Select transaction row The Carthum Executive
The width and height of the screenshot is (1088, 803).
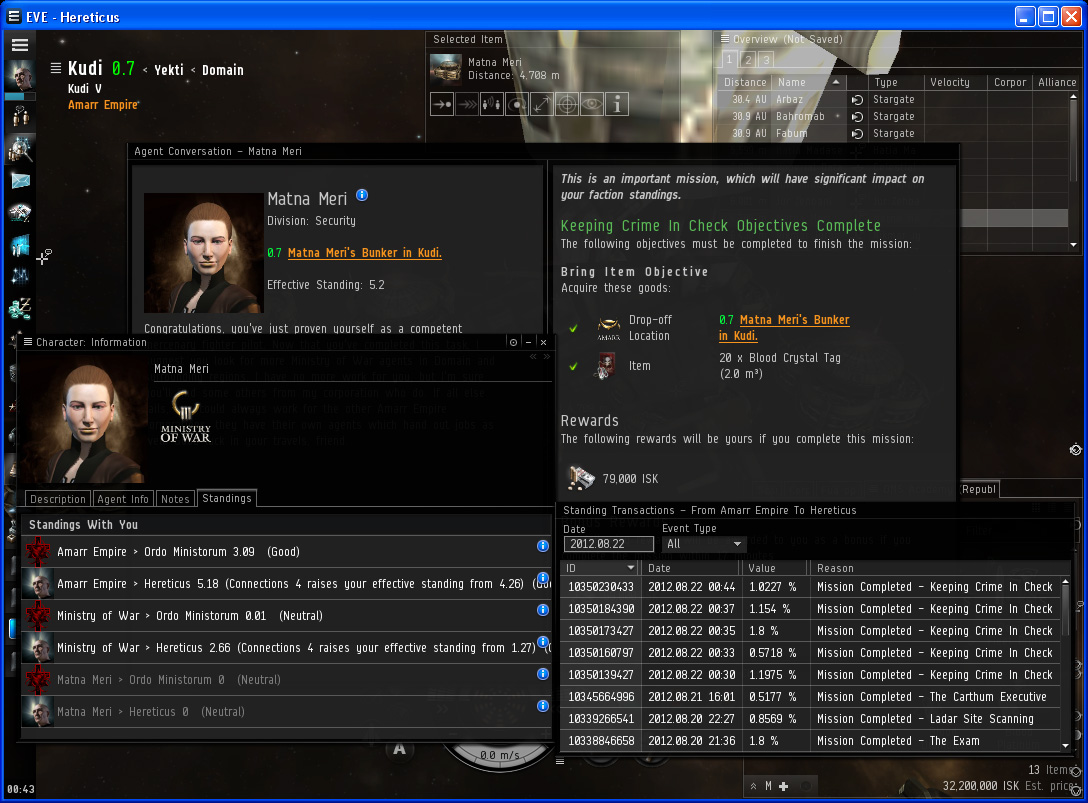[810, 697]
